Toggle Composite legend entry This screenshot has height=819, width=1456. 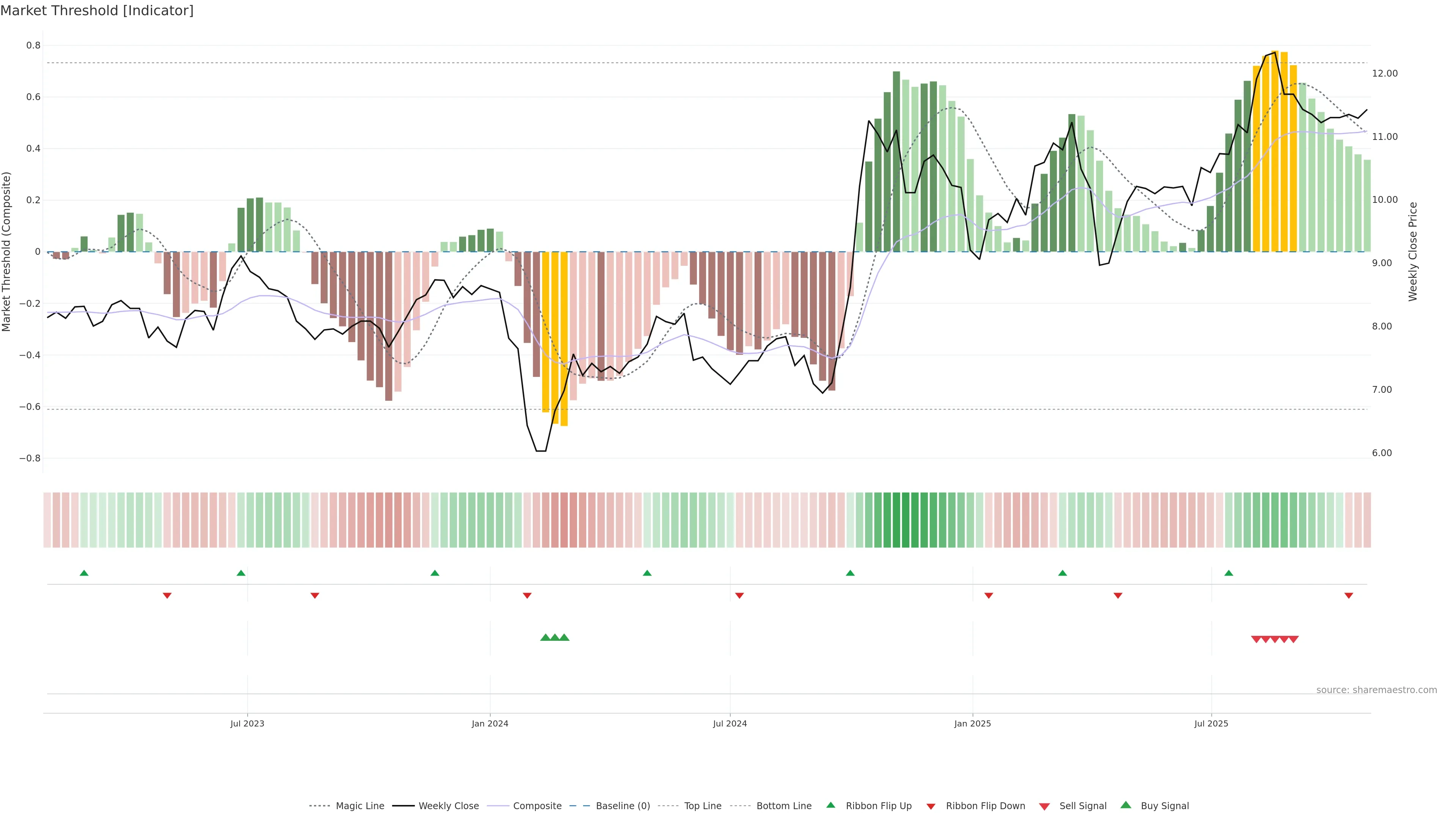tap(537, 805)
